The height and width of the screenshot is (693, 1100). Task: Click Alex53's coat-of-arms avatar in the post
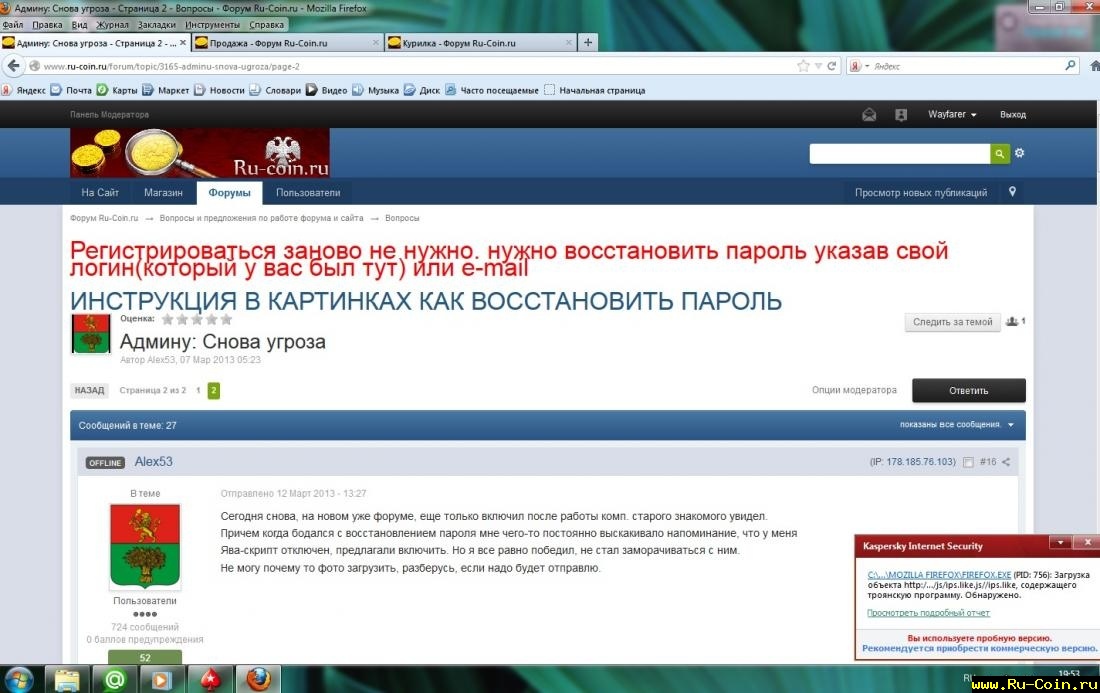point(145,546)
